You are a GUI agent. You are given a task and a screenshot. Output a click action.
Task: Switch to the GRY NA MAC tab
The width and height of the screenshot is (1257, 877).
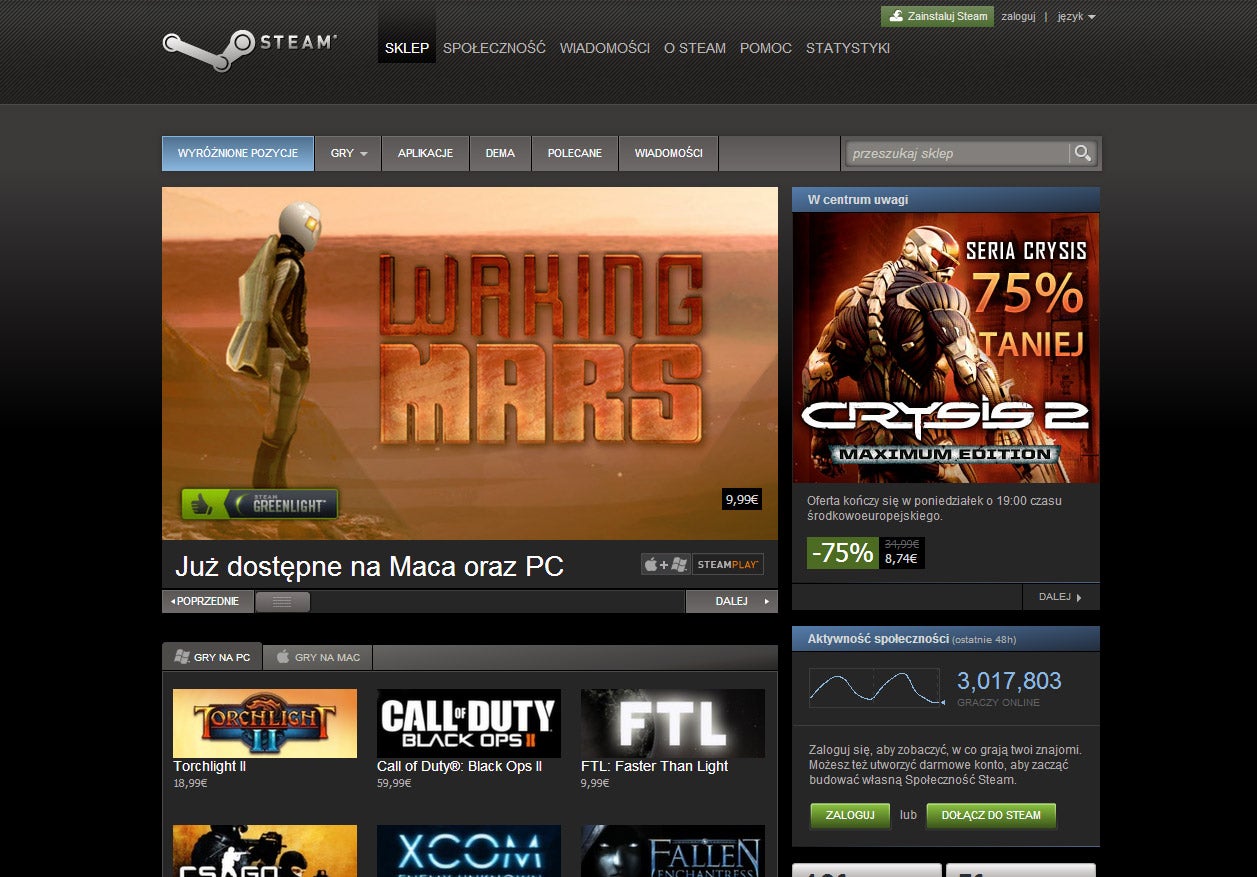point(318,657)
